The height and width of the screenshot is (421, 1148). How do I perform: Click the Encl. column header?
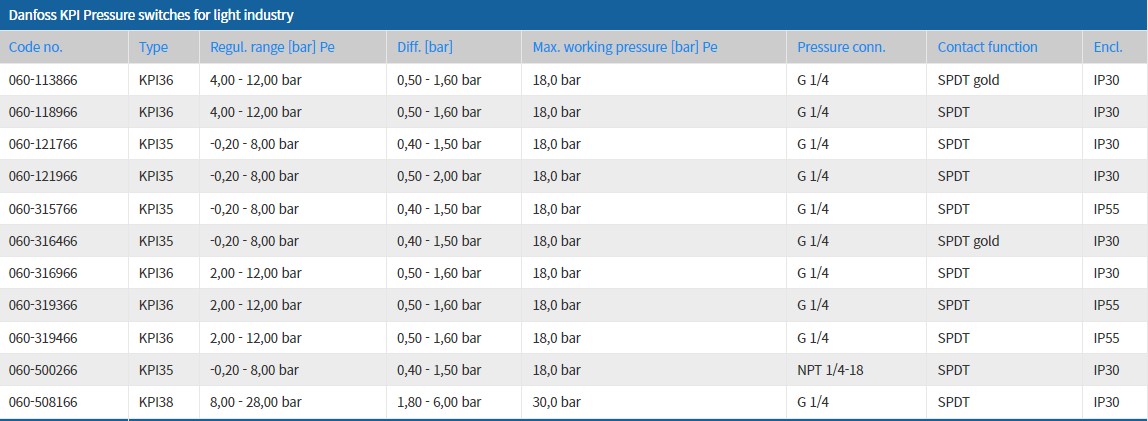click(x=1108, y=47)
